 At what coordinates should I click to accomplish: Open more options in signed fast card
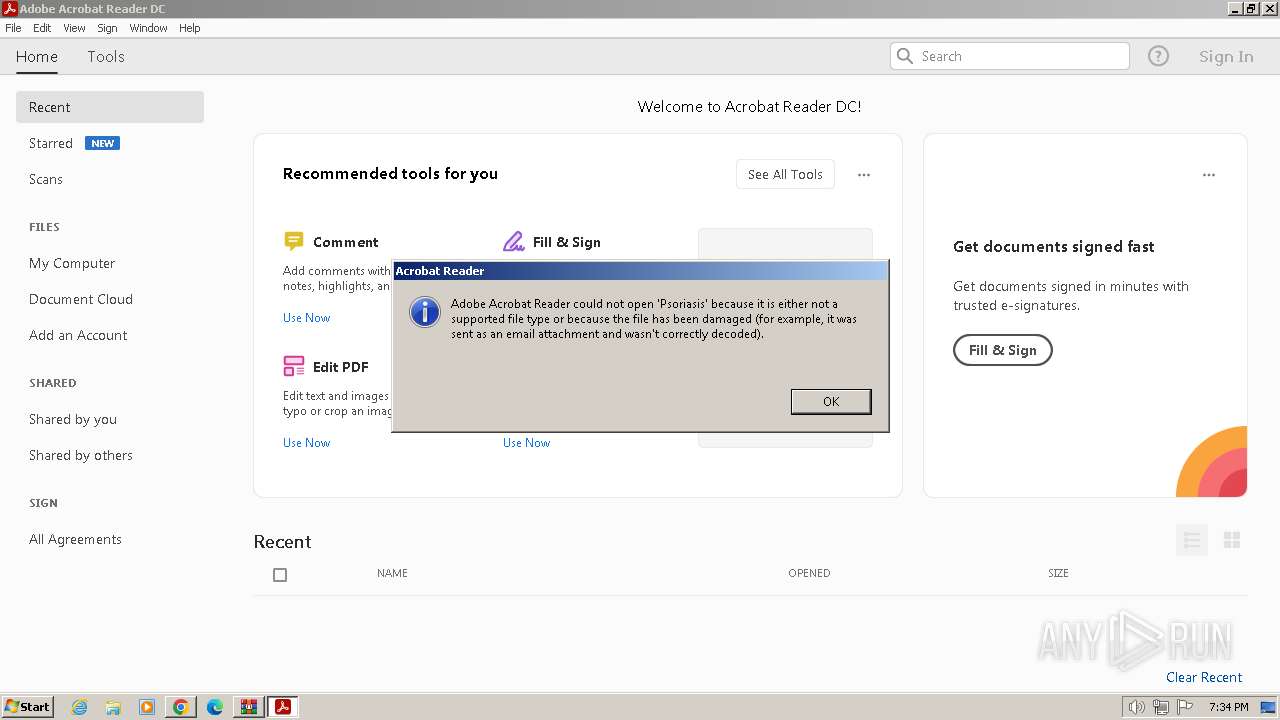[1209, 174]
